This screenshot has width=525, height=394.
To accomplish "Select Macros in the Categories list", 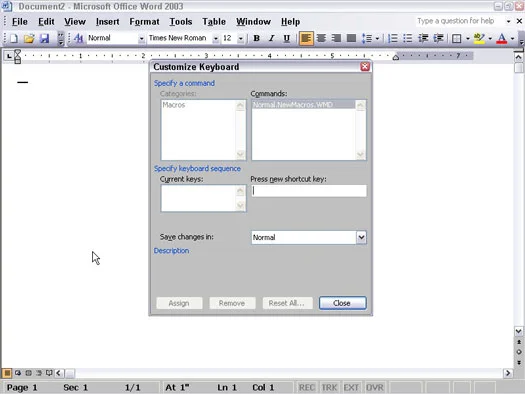I will (x=174, y=105).
